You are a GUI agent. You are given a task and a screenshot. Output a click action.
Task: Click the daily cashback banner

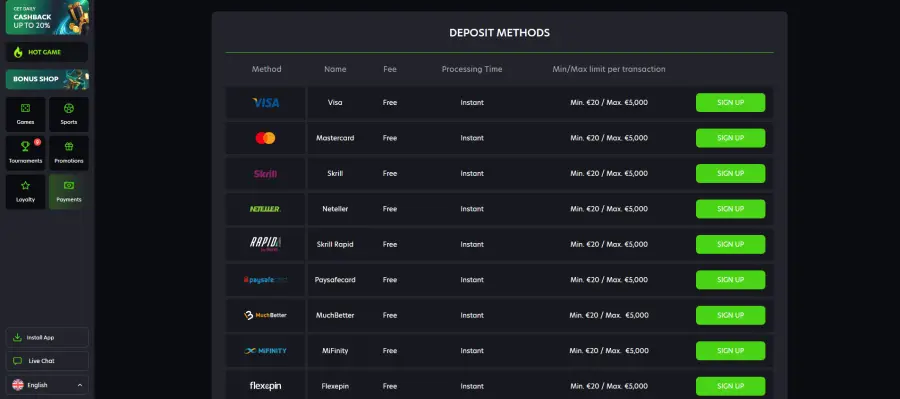point(47,17)
